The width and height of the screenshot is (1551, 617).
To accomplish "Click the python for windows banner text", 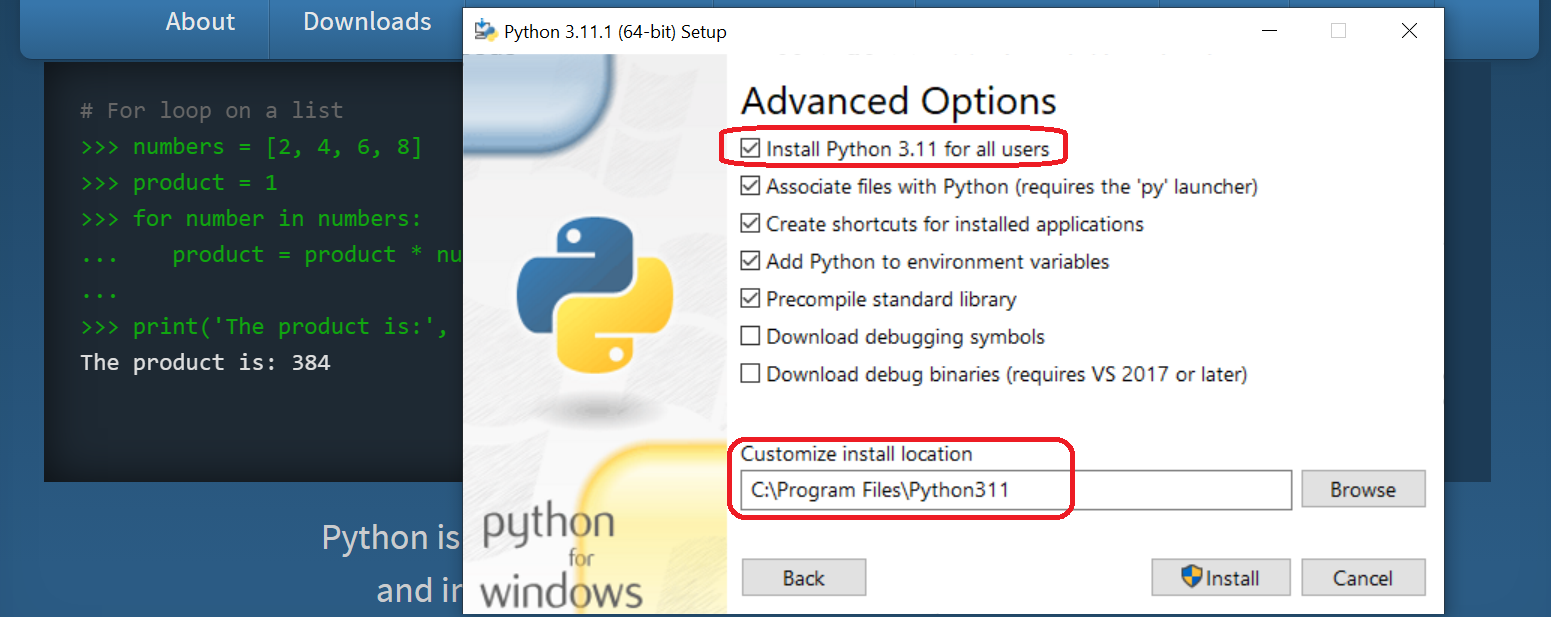I will [560, 558].
